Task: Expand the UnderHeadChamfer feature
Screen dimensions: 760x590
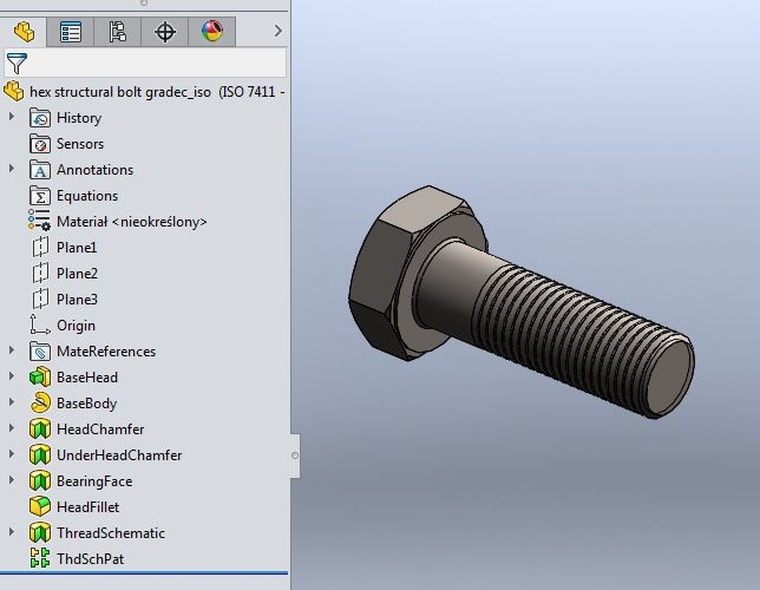Action: pos(12,454)
